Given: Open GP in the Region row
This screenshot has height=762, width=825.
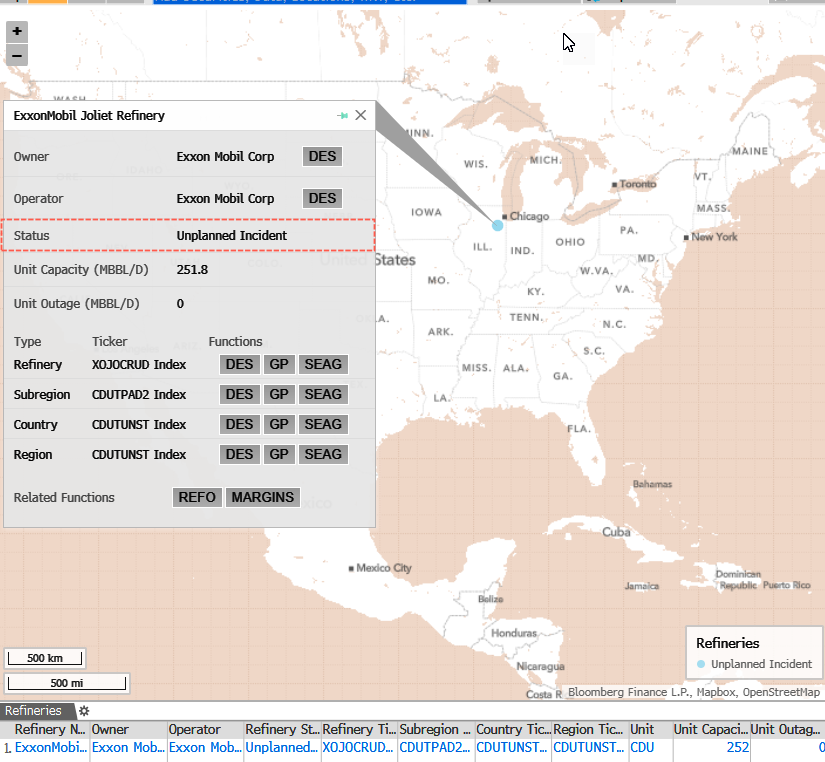Looking at the screenshot, I should tap(279, 454).
